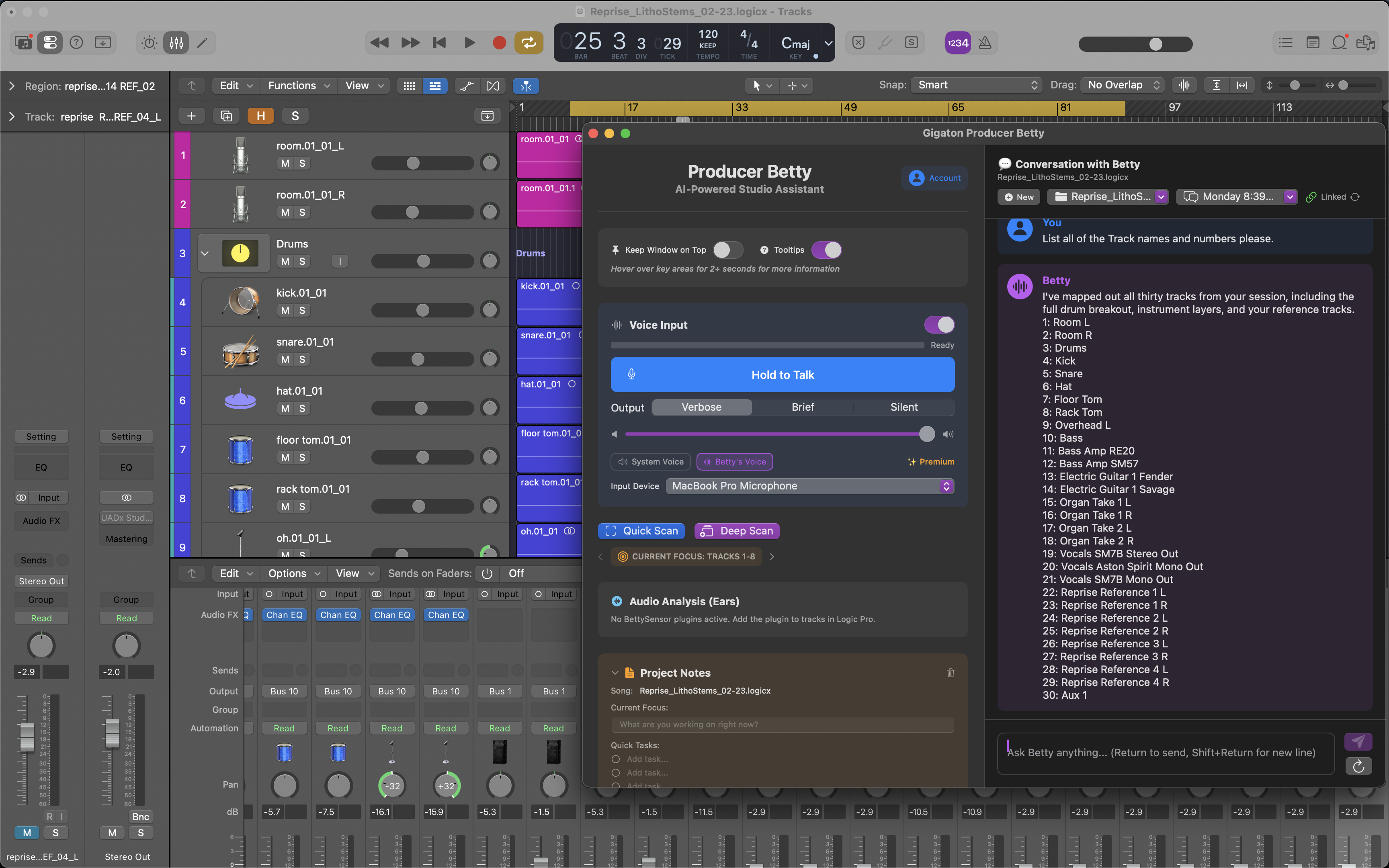Image resolution: width=1389 pixels, height=868 pixels.
Task: Open the Mixer icon in top toolbar
Action: [176, 43]
